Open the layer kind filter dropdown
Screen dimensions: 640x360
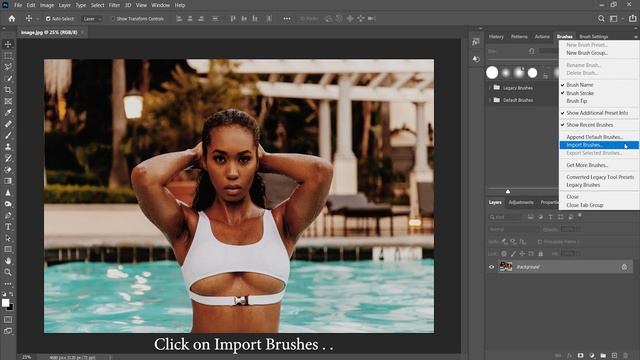[506, 217]
